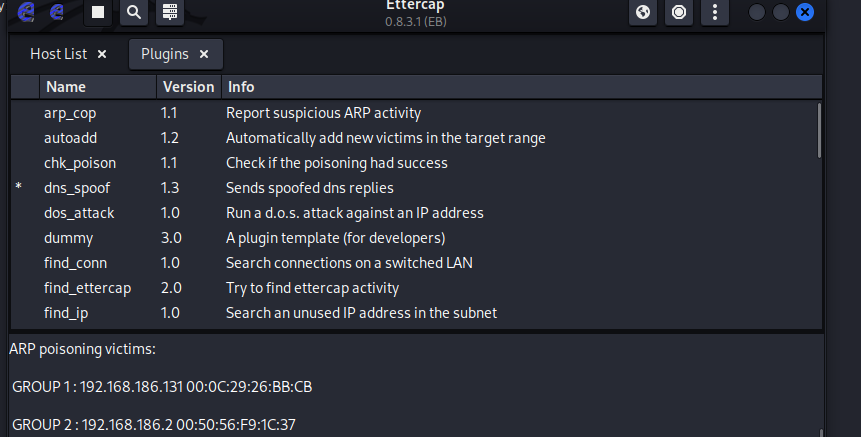This screenshot has width=861, height=437.
Task: Select the Plugins tab
Action: point(164,54)
